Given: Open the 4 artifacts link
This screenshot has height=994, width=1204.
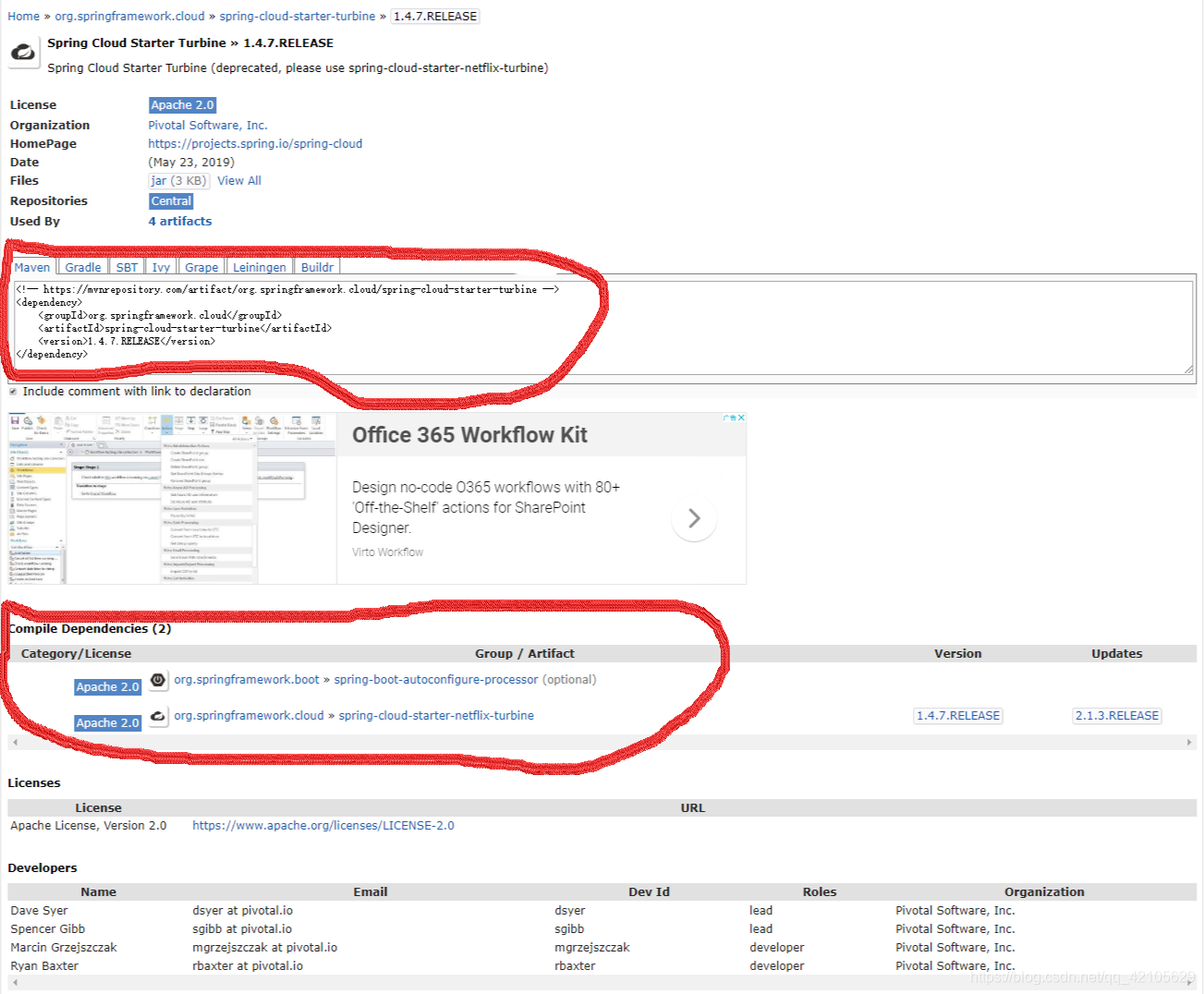Looking at the screenshot, I should pyautogui.click(x=180, y=221).
